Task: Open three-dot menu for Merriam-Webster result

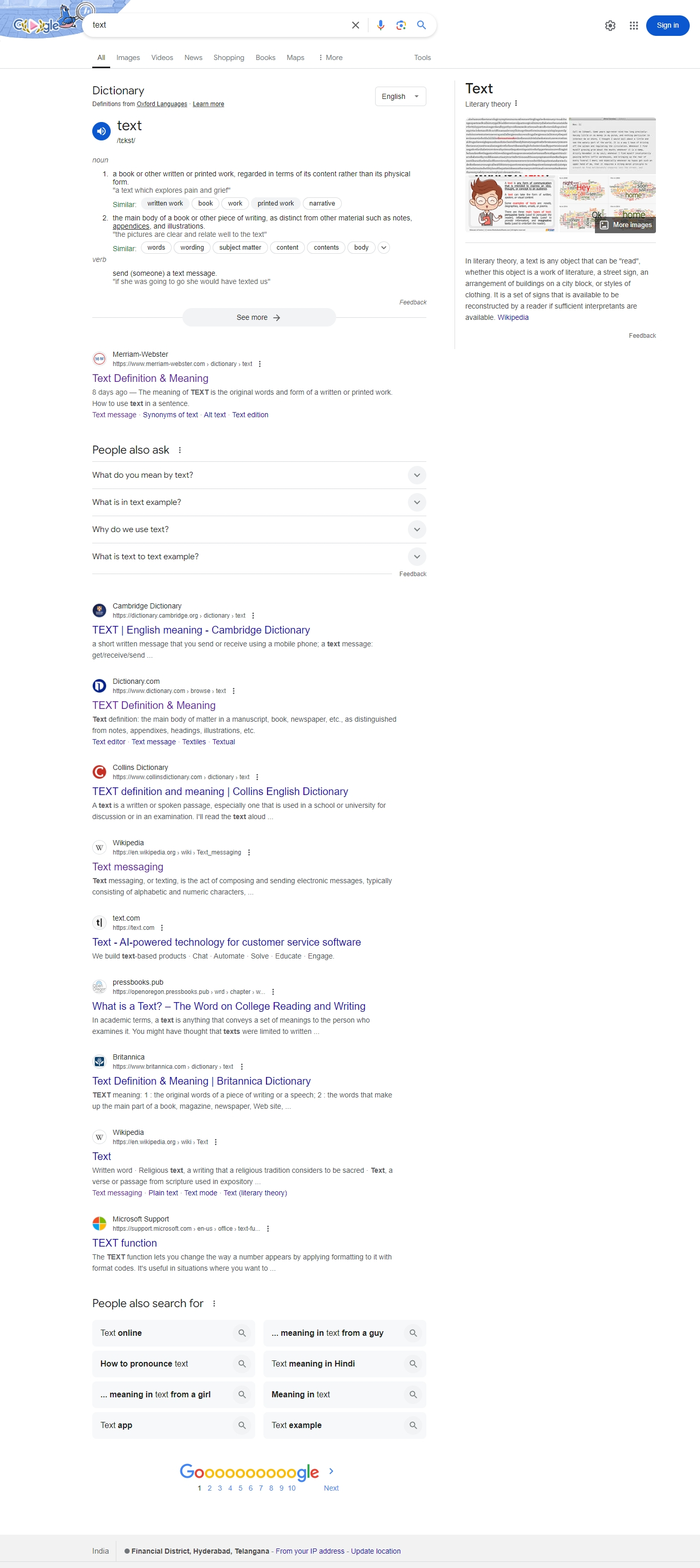Action: point(260,364)
